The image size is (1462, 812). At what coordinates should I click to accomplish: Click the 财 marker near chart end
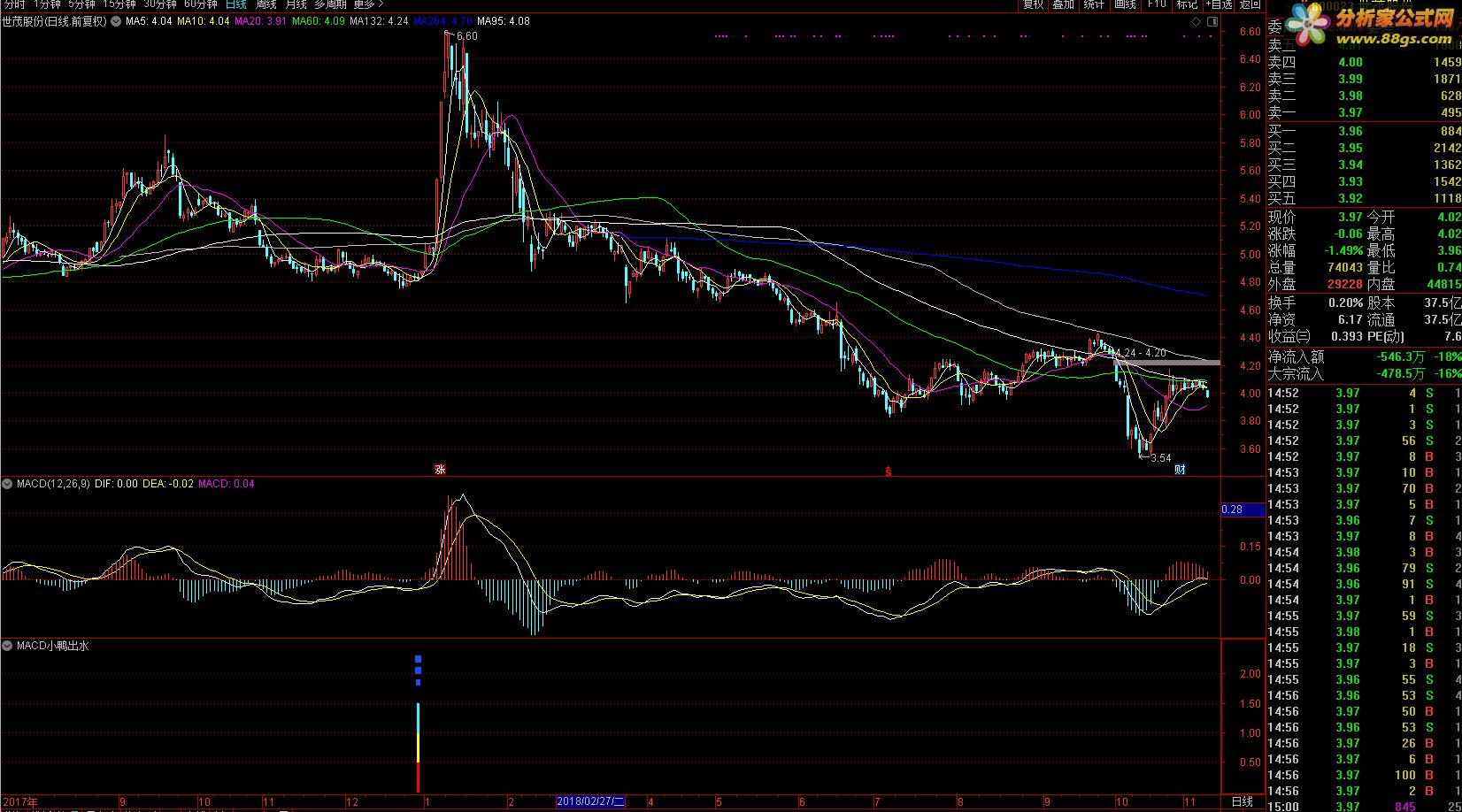1180,470
